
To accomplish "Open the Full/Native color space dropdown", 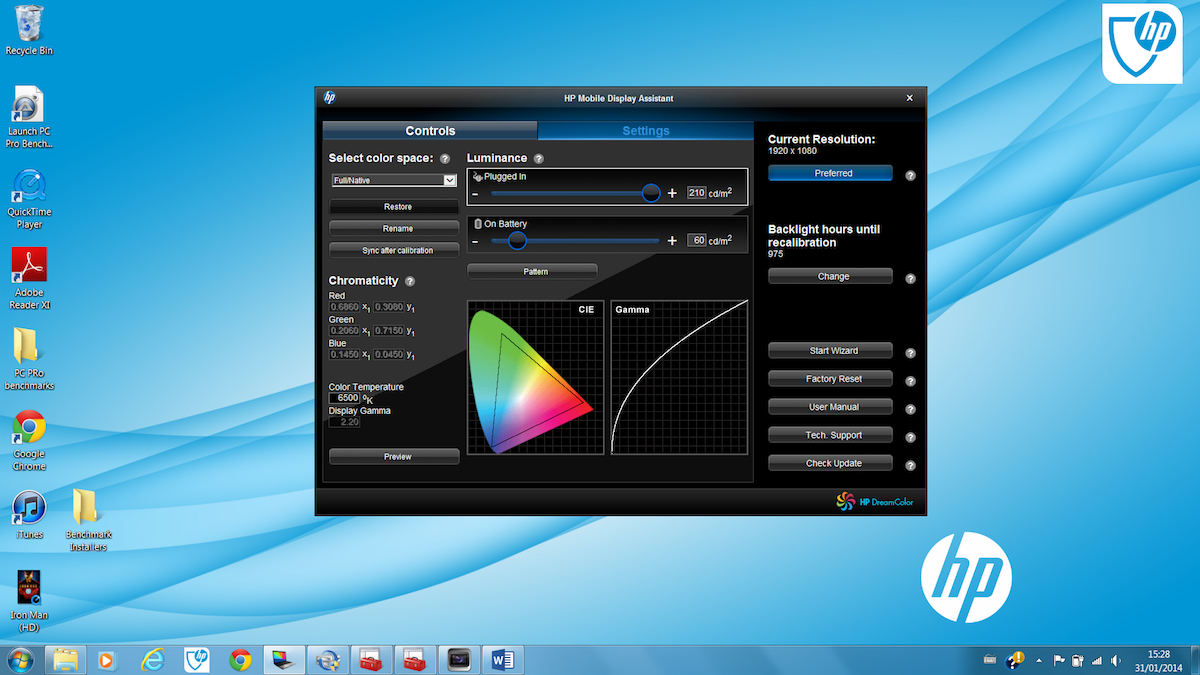I will 394,180.
